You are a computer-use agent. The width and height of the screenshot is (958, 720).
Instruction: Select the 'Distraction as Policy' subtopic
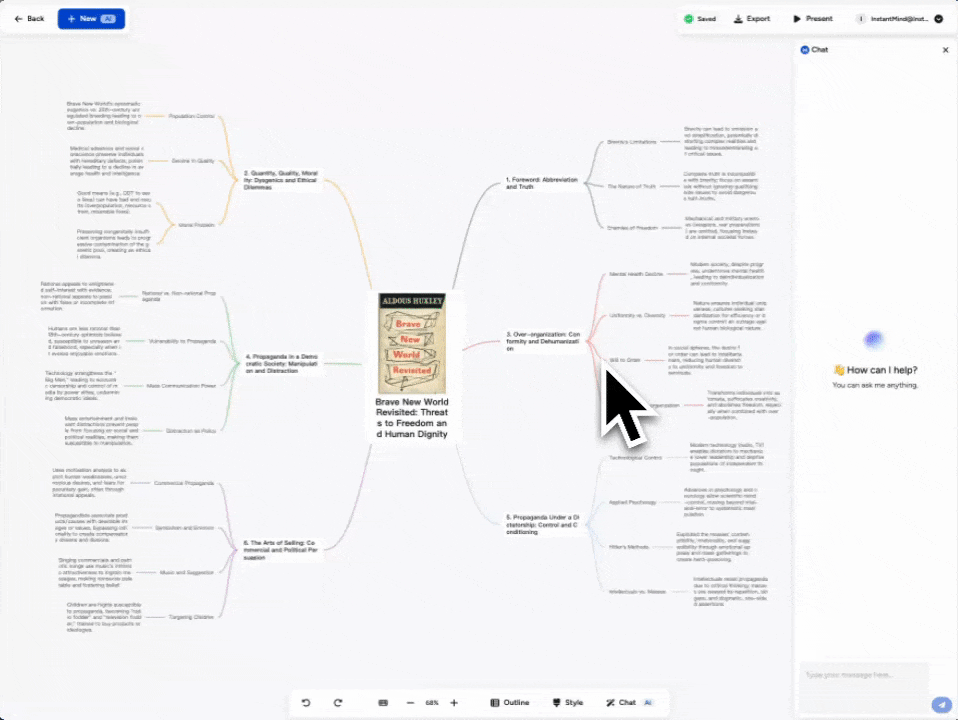(x=191, y=431)
